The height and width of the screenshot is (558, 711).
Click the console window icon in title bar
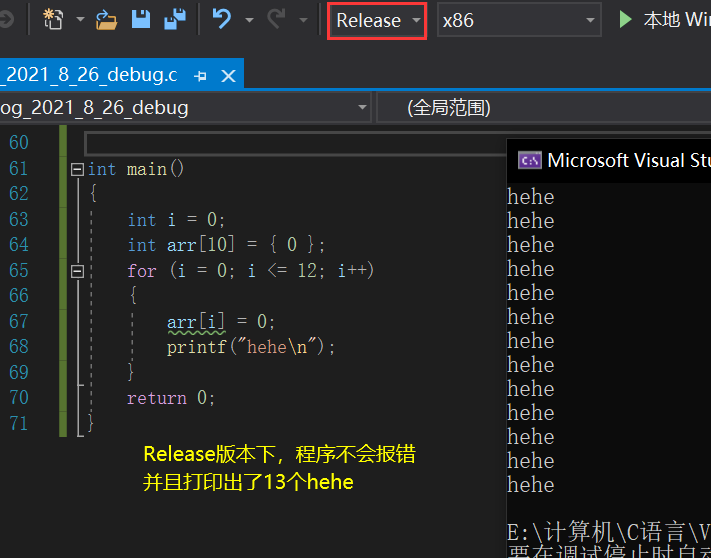pos(530,160)
